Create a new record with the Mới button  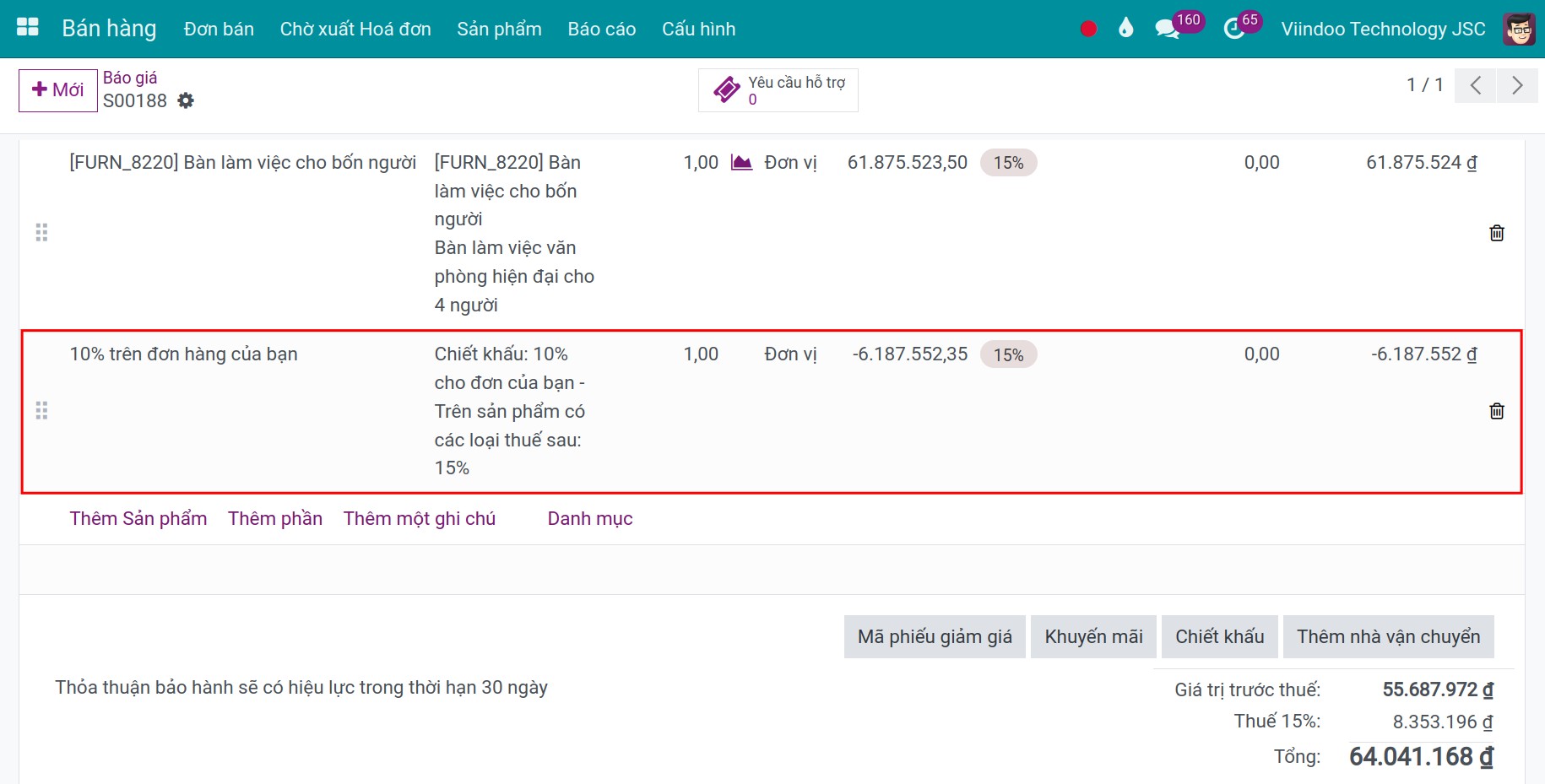tap(58, 89)
